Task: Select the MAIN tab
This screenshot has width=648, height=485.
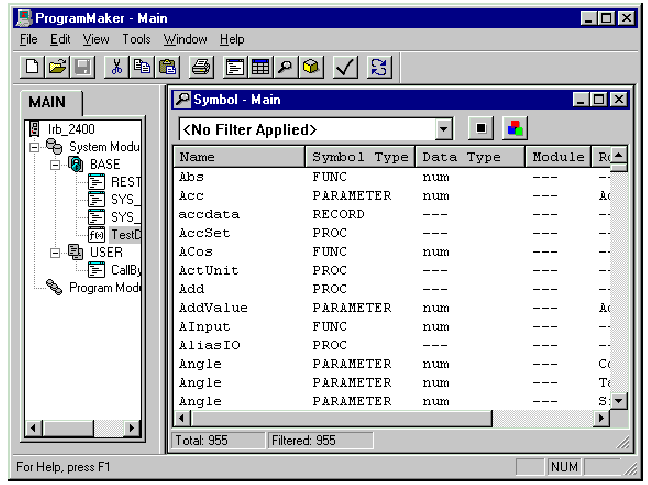Action: pyautogui.click(x=50, y=102)
